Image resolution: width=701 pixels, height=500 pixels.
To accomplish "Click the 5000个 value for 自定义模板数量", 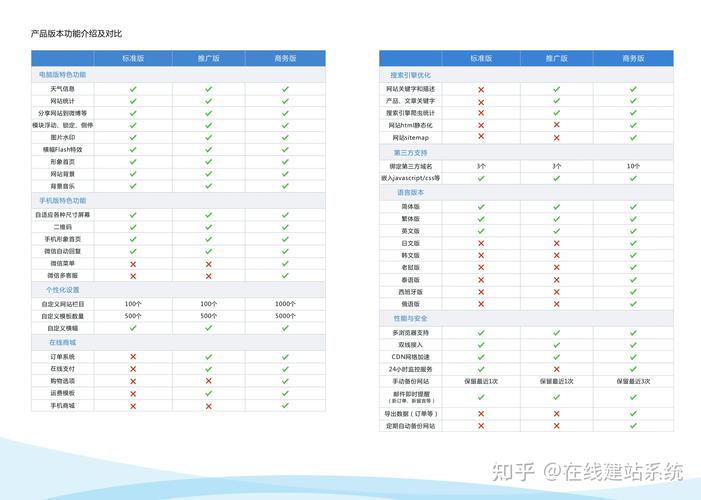I will [x=285, y=316].
